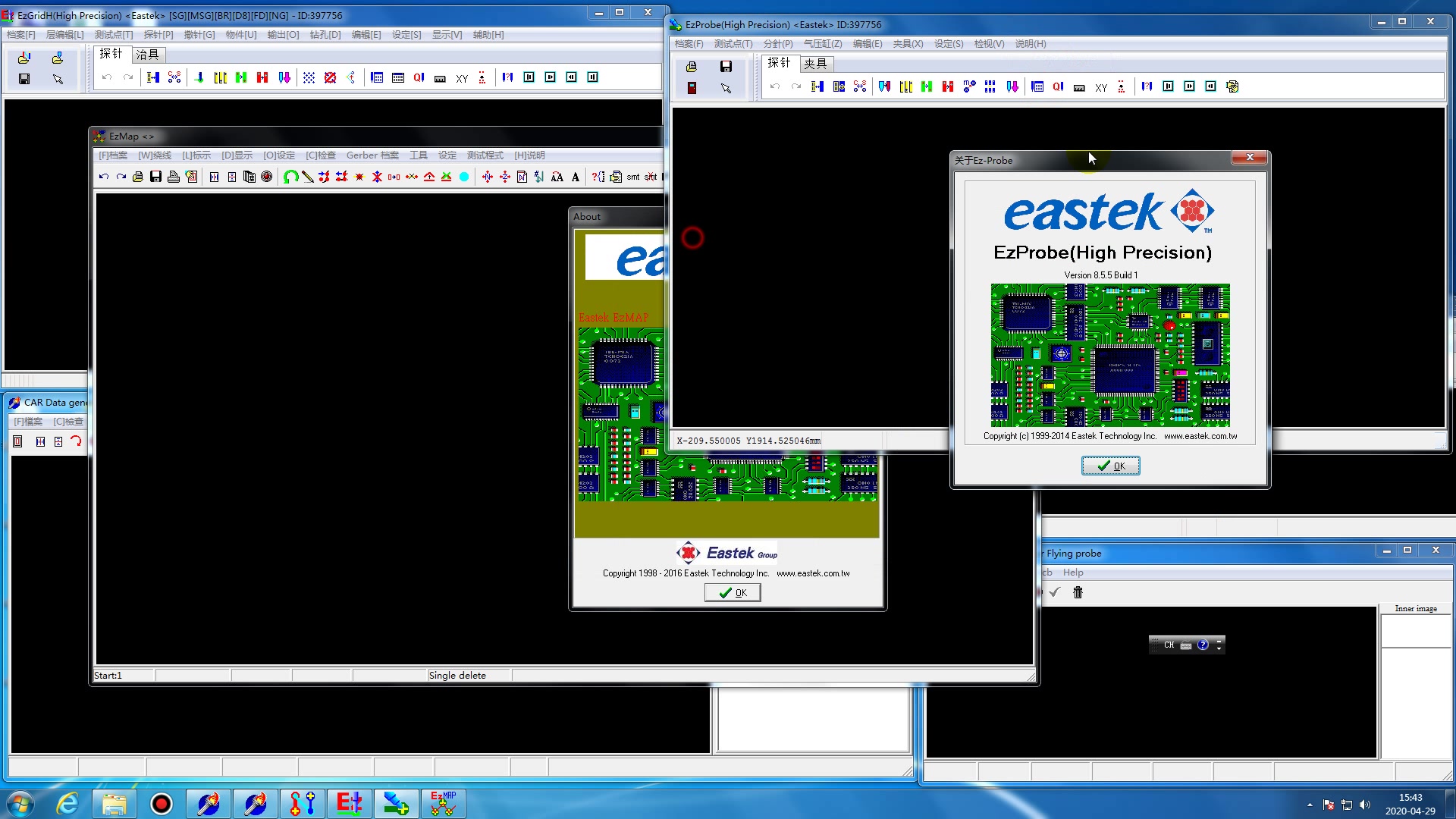Switch to the 夹具 tab in EzProbe
The width and height of the screenshot is (1456, 819).
817,64
